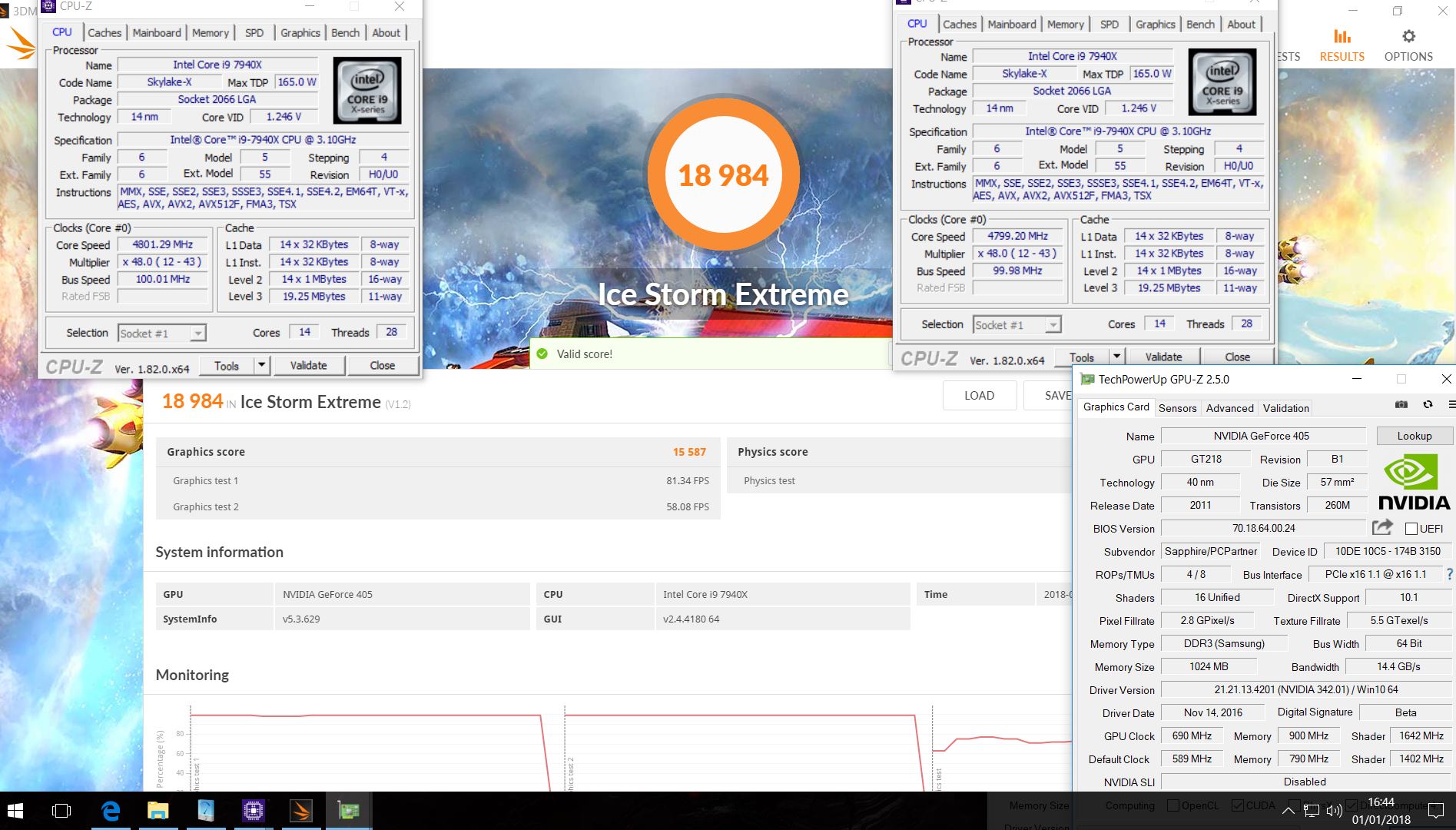The height and width of the screenshot is (830, 1456).
Task: Click left CPU-Z title bar app icon
Action: (48, 6)
